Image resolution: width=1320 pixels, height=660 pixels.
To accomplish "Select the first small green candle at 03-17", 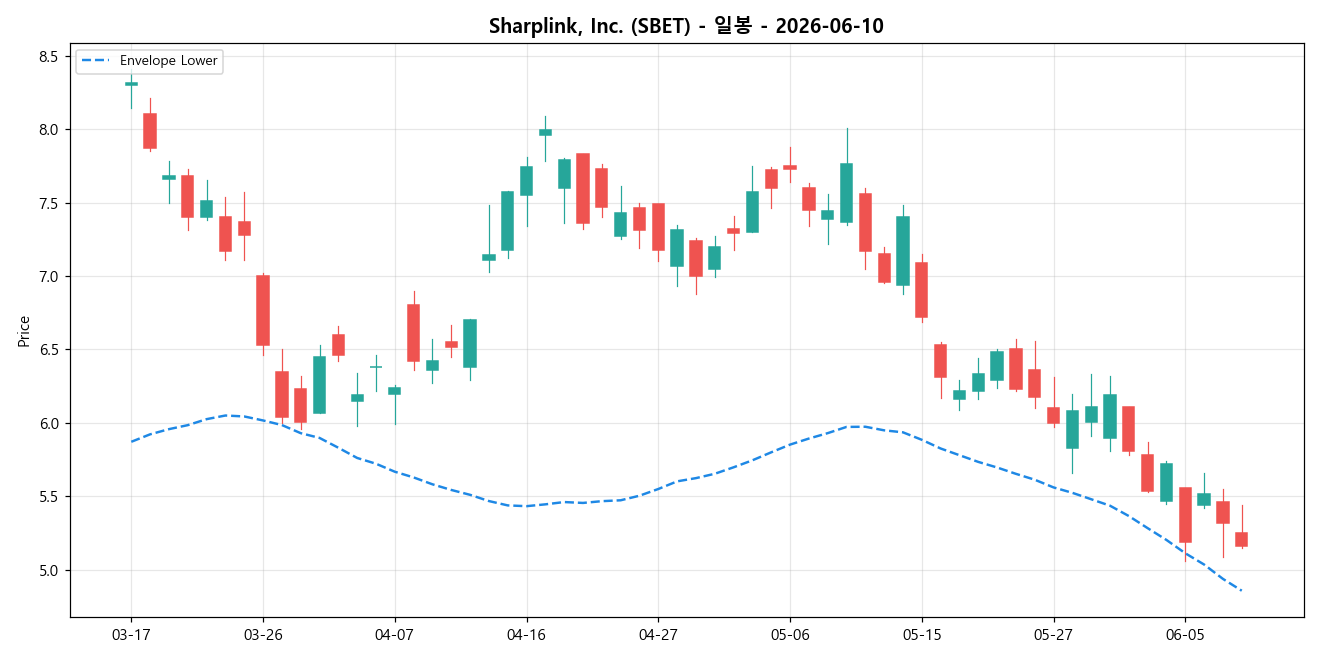I will click(131, 84).
